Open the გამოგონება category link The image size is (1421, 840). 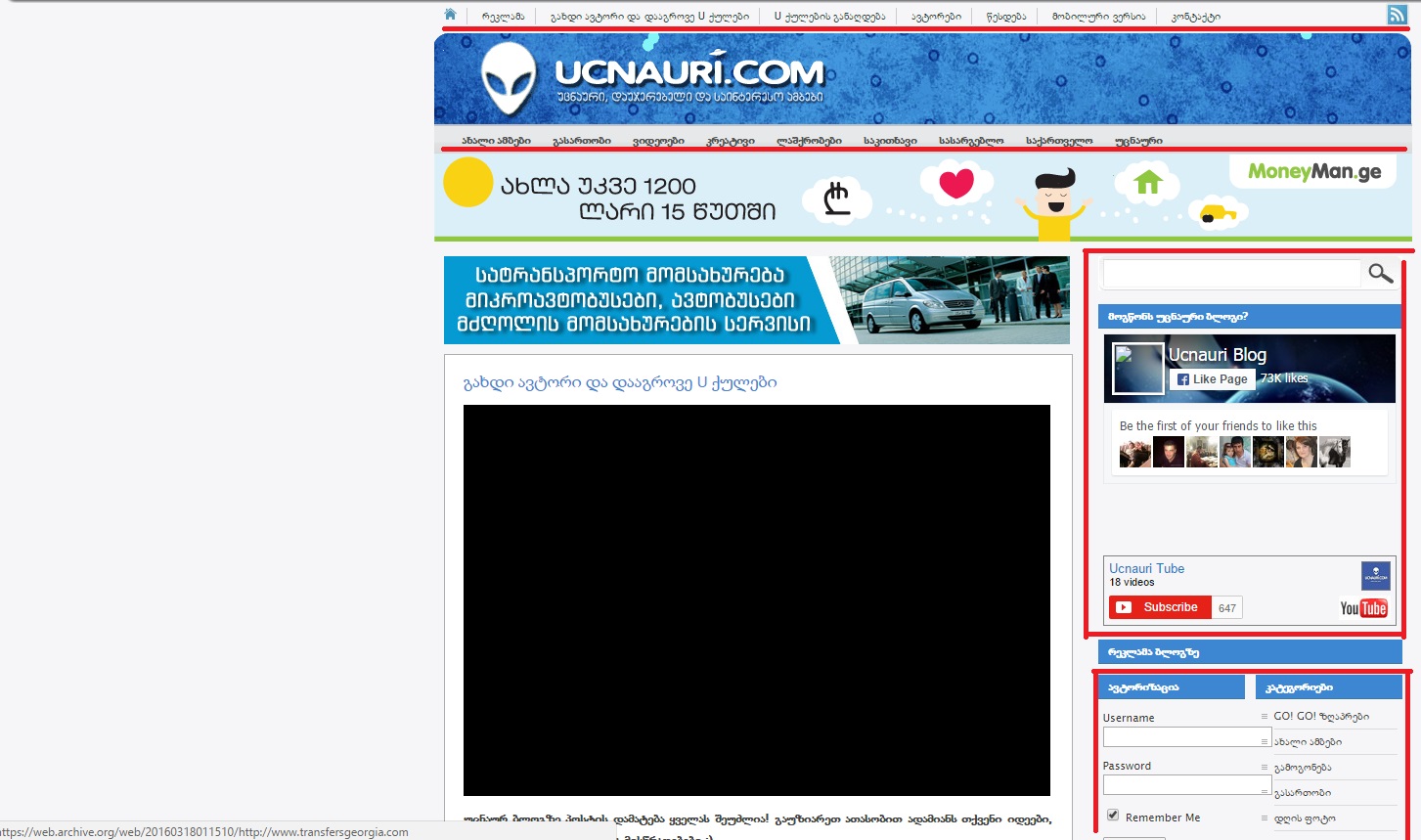[1303, 768]
